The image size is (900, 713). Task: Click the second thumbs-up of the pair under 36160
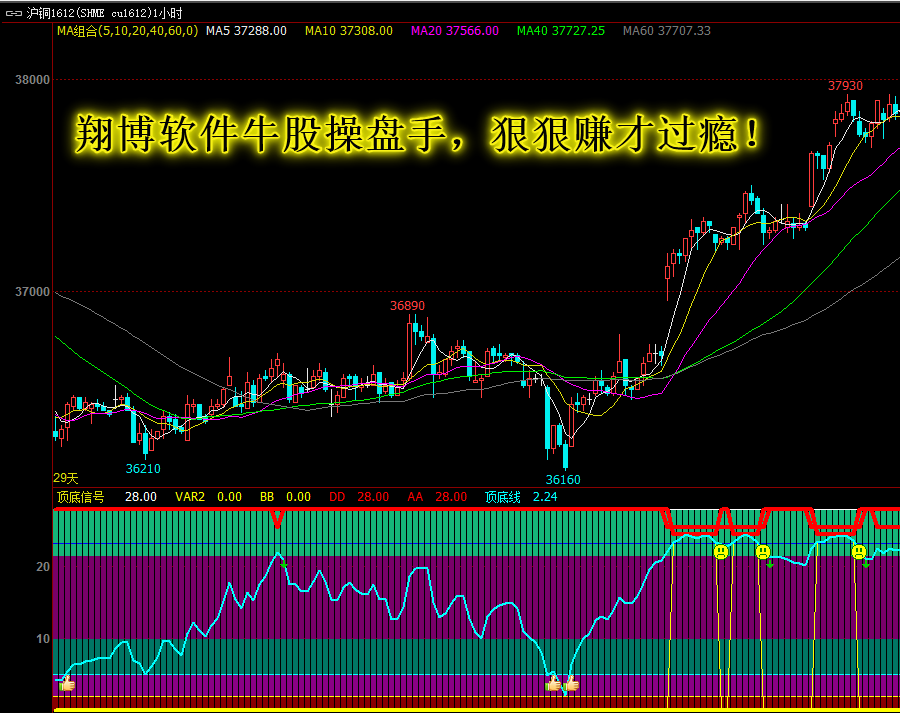tap(571, 684)
